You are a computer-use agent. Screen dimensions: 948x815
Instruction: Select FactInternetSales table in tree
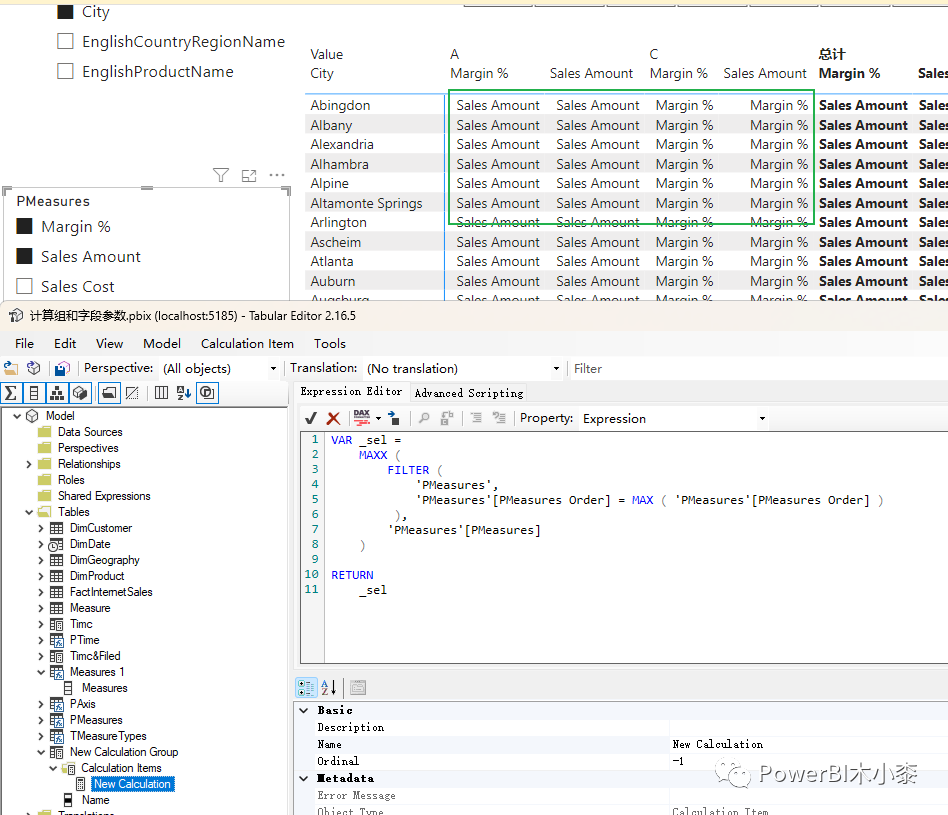tap(111, 592)
